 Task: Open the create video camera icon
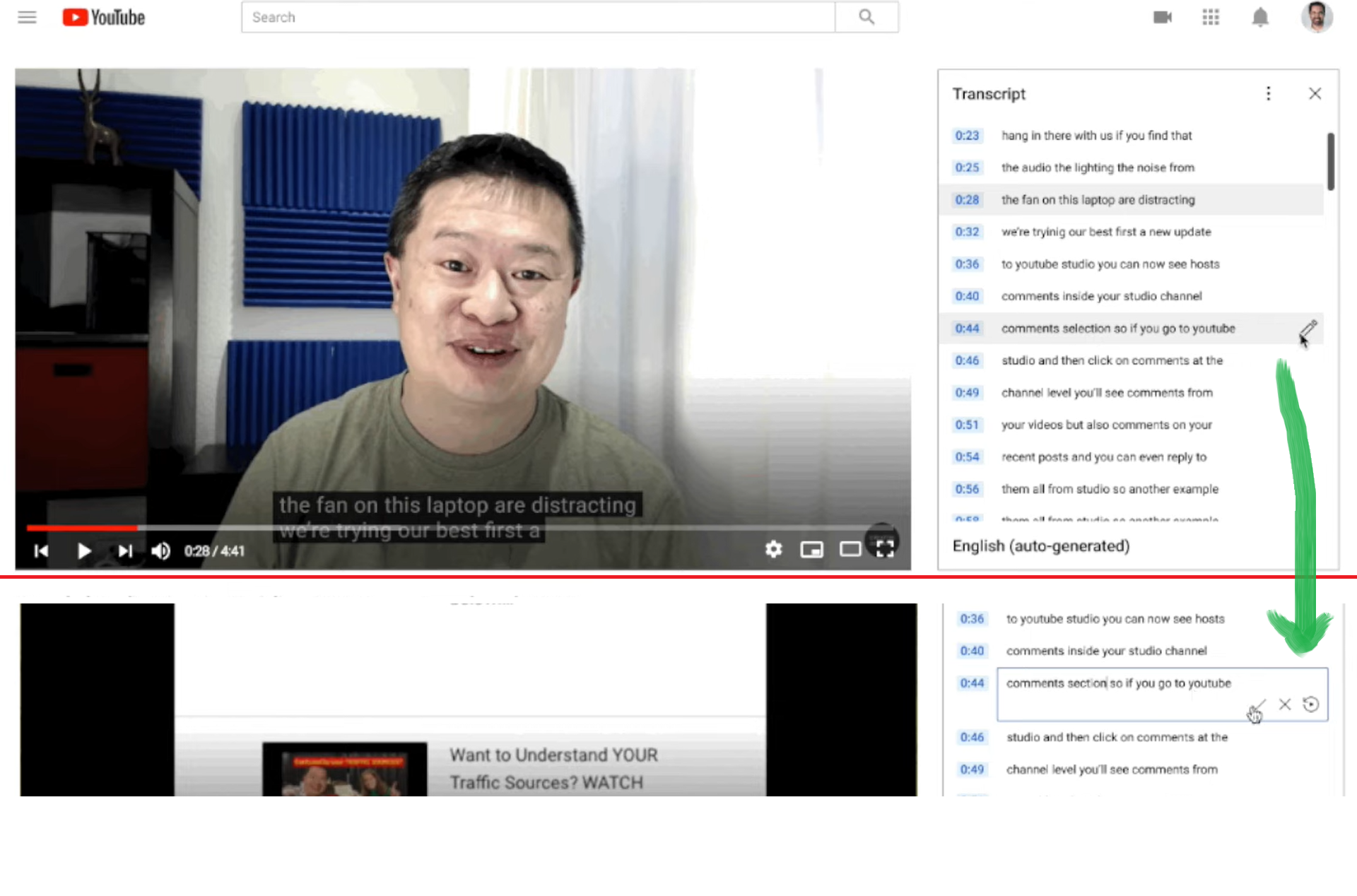(1162, 17)
